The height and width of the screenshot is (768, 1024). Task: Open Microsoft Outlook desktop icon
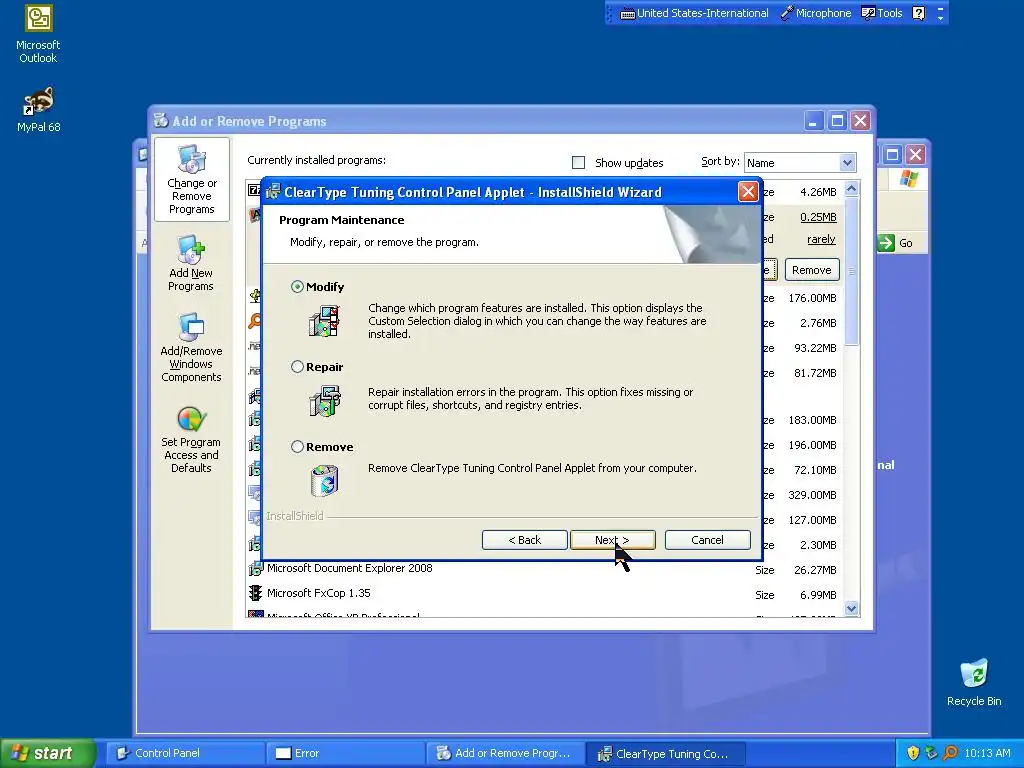[38, 35]
